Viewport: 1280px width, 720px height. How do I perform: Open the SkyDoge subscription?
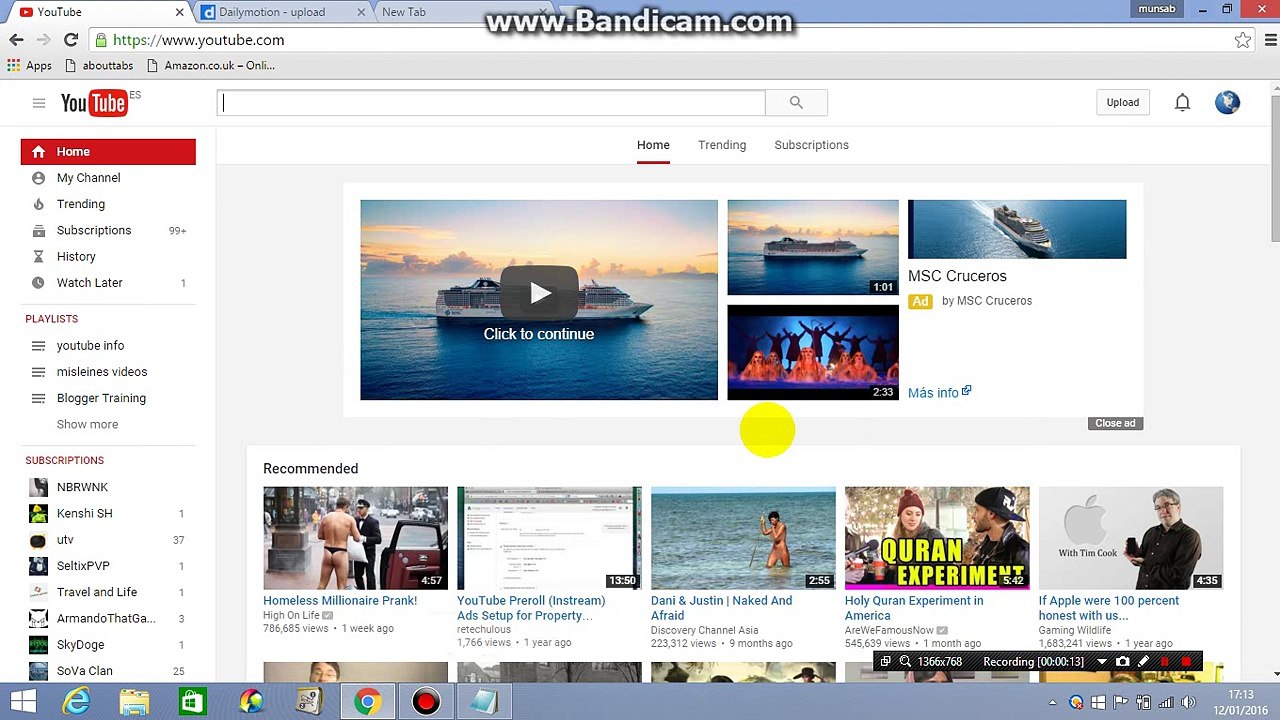108,645
